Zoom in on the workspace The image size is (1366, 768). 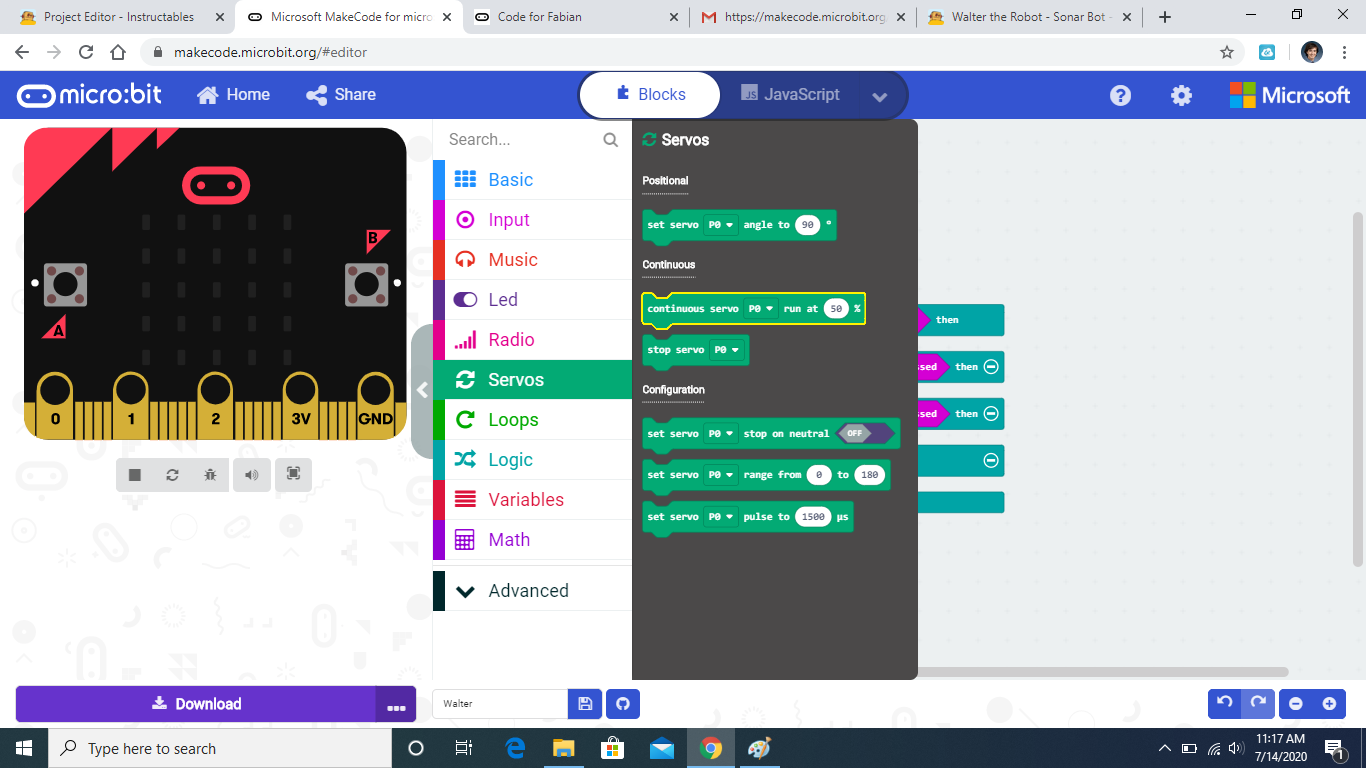coord(1329,704)
